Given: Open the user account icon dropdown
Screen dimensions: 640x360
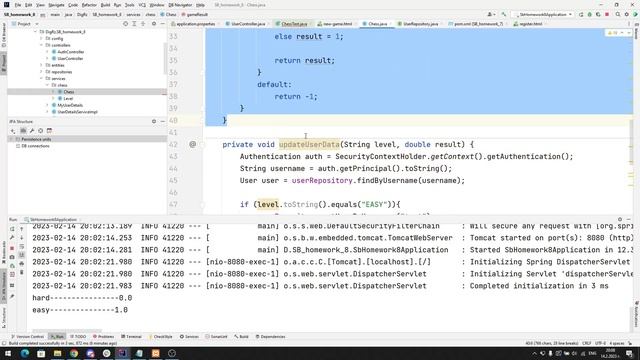Looking at the screenshot, I should point(491,14).
